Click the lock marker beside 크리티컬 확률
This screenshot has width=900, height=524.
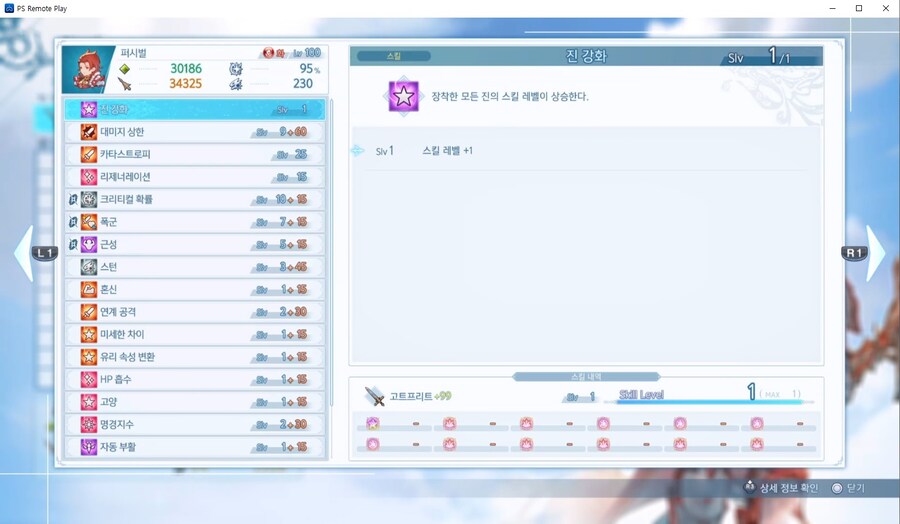tap(73, 199)
